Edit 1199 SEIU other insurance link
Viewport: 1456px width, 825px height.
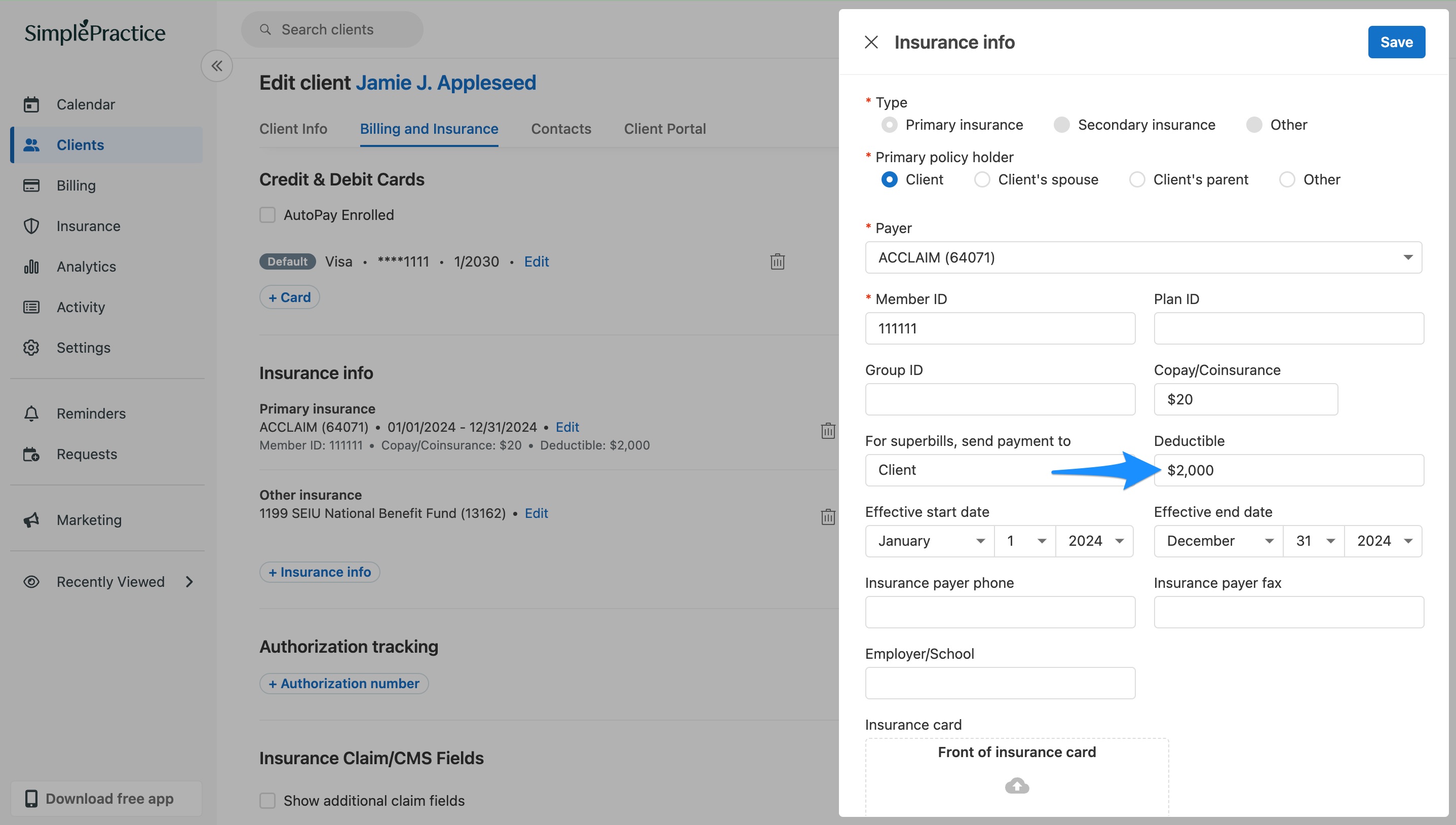point(535,513)
